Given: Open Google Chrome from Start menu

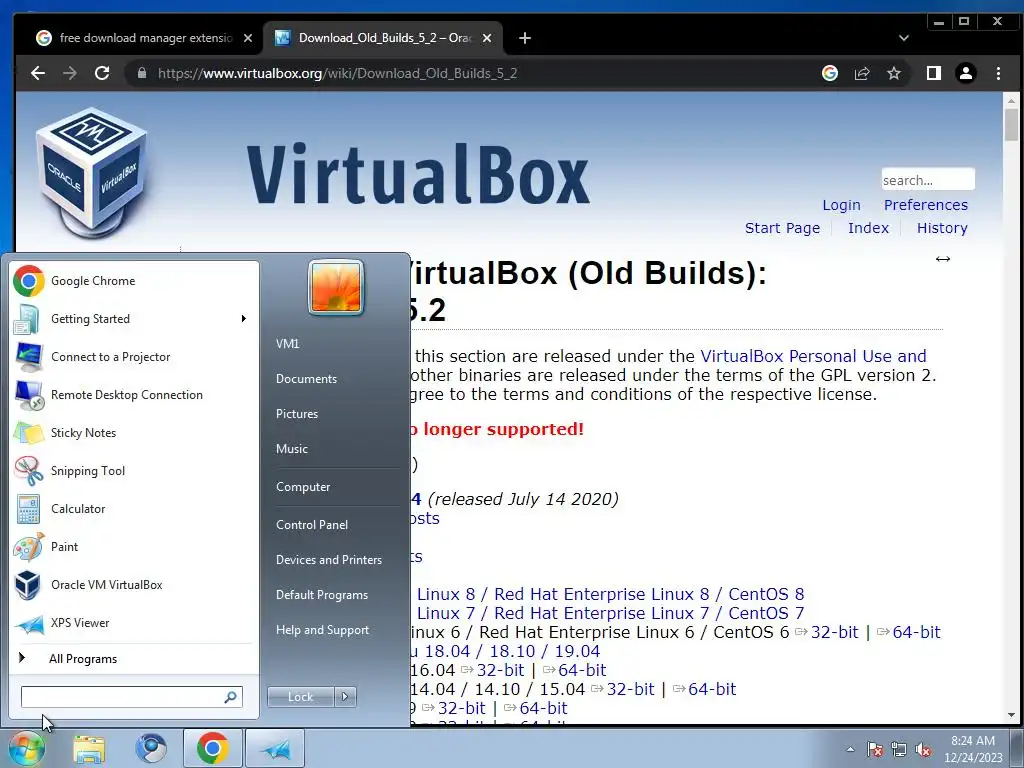Looking at the screenshot, I should [134, 281].
